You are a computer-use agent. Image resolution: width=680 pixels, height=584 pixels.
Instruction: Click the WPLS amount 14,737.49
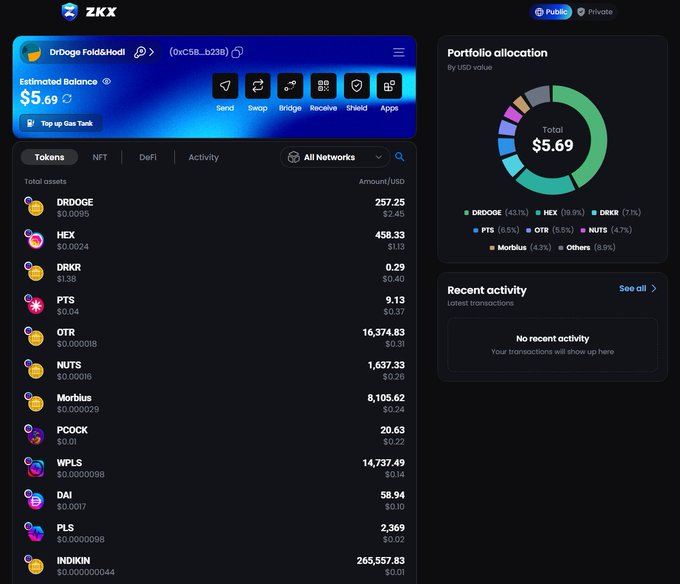(383, 463)
